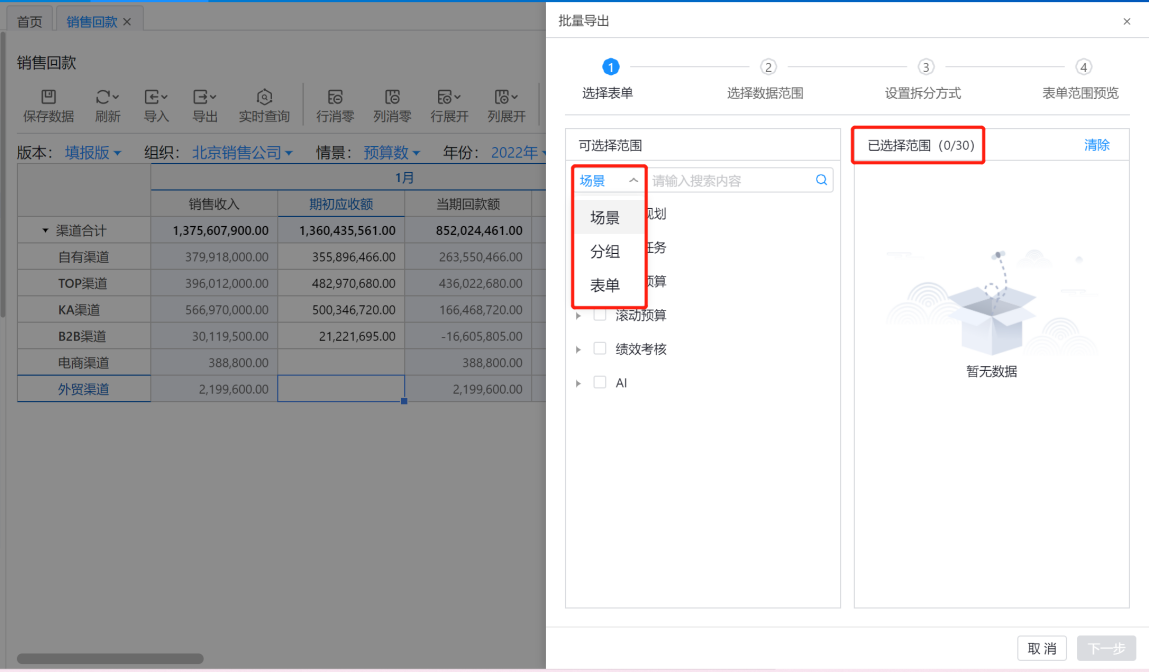Click the 行消零 toolbar icon

[335, 97]
